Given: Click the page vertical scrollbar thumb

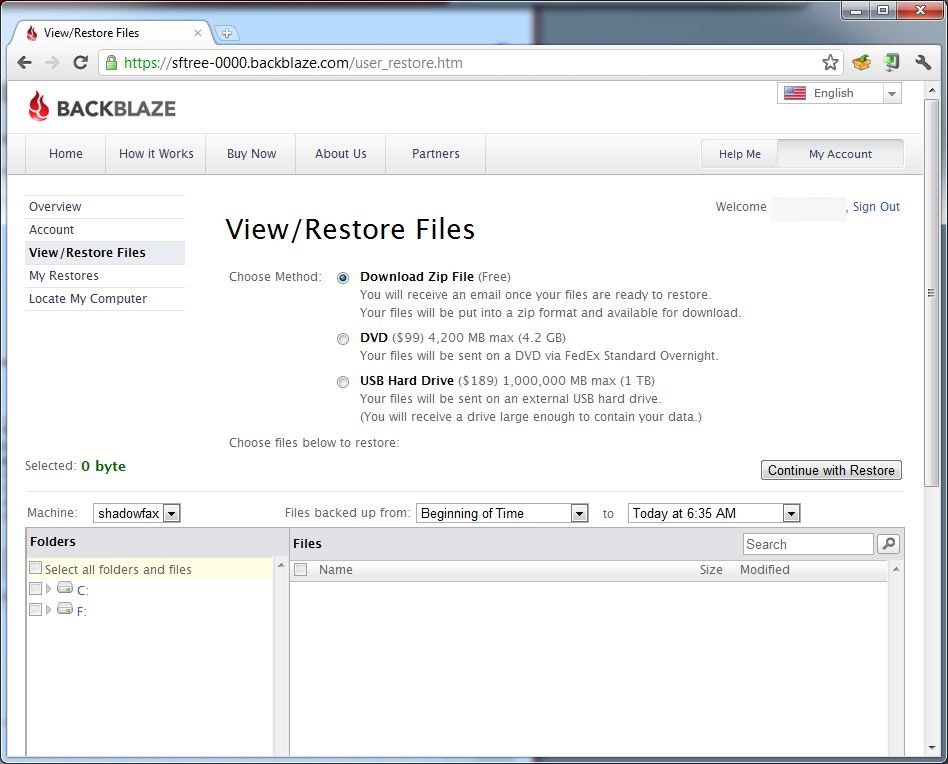Looking at the screenshot, I should (932, 293).
